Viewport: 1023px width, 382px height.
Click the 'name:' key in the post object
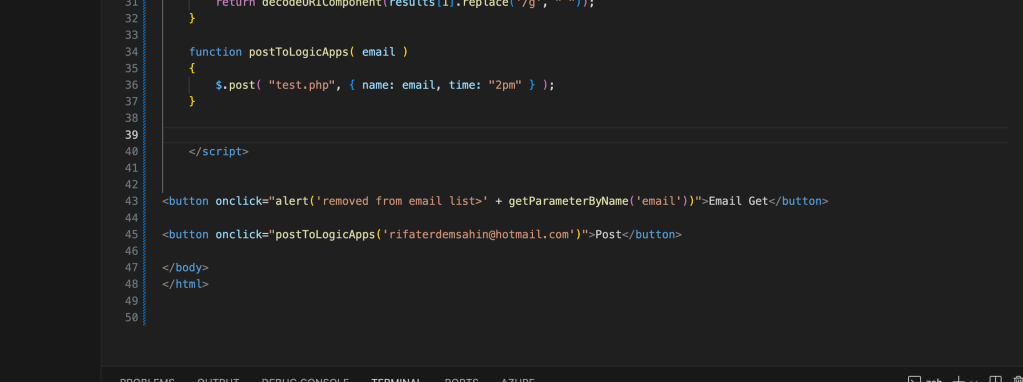(x=378, y=85)
